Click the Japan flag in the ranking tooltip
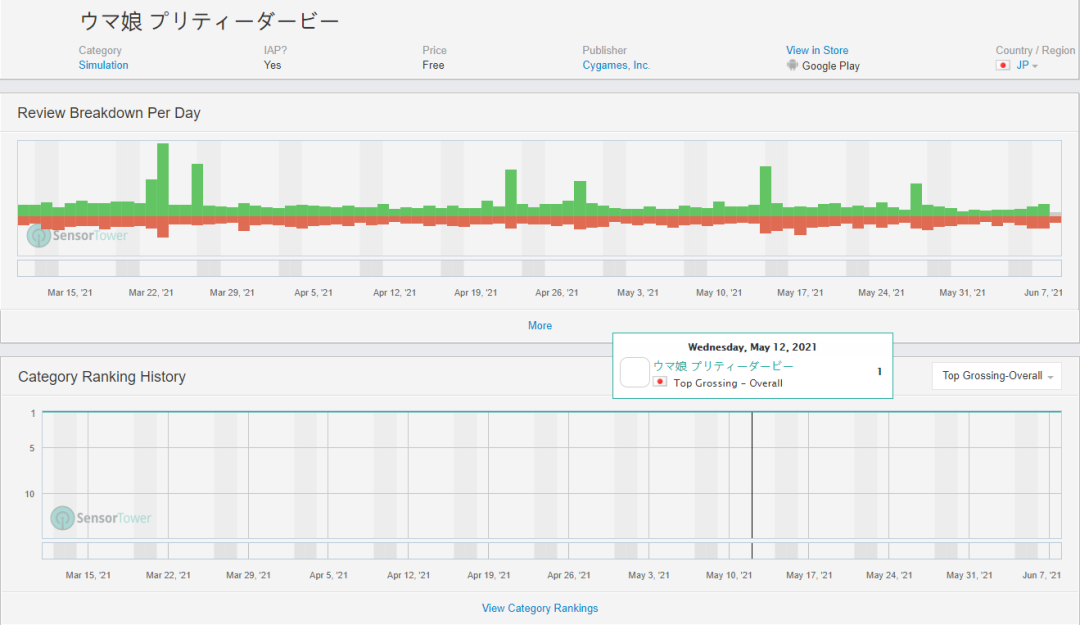 (660, 382)
